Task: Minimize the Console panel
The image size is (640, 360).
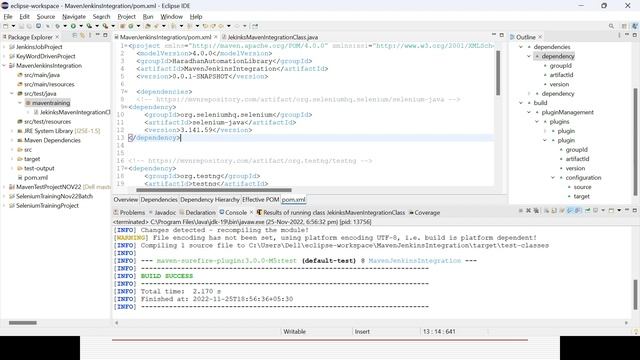Action: (627, 210)
